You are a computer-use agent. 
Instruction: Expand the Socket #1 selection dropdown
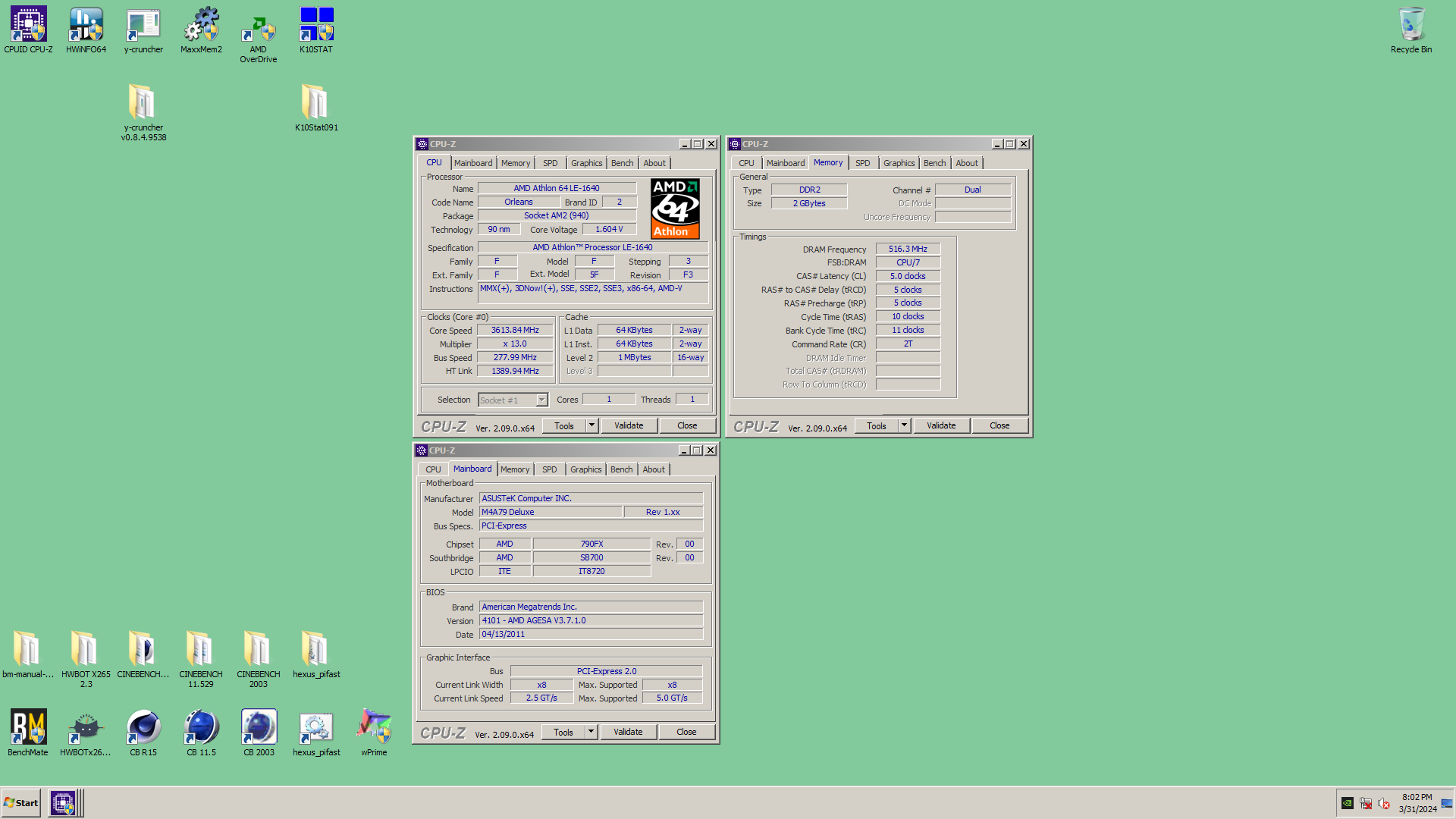541,400
